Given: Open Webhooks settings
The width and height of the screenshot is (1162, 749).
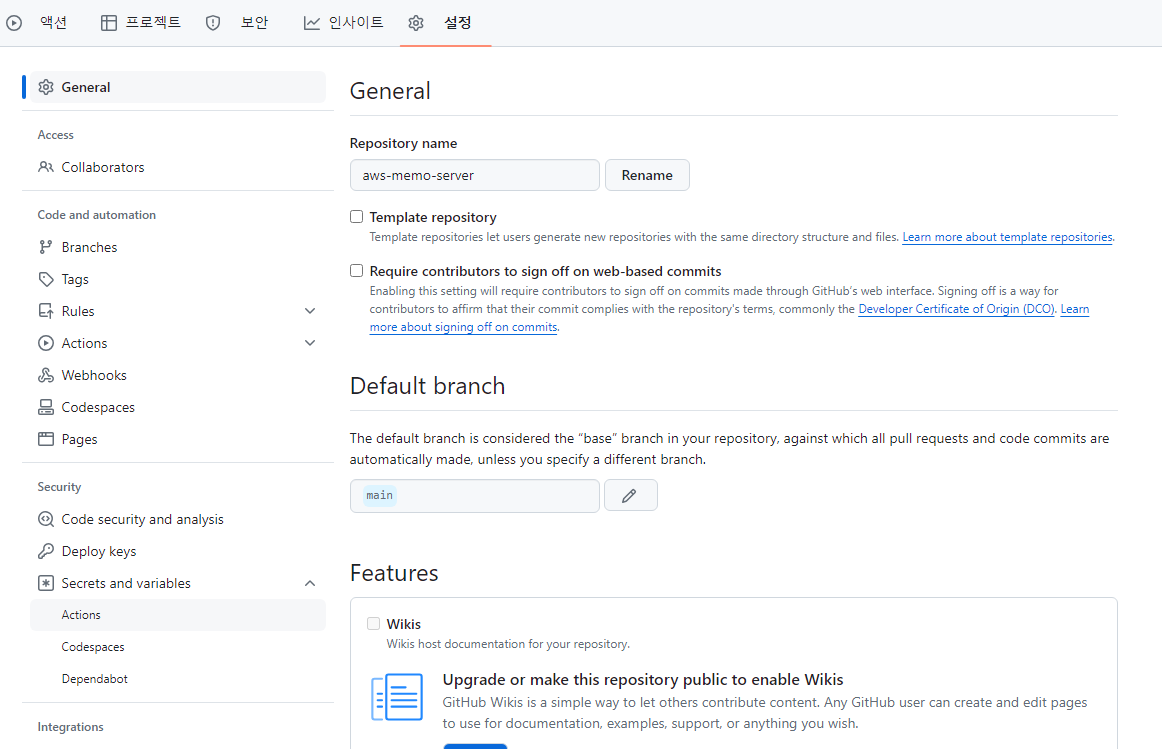Looking at the screenshot, I should pos(178,375).
